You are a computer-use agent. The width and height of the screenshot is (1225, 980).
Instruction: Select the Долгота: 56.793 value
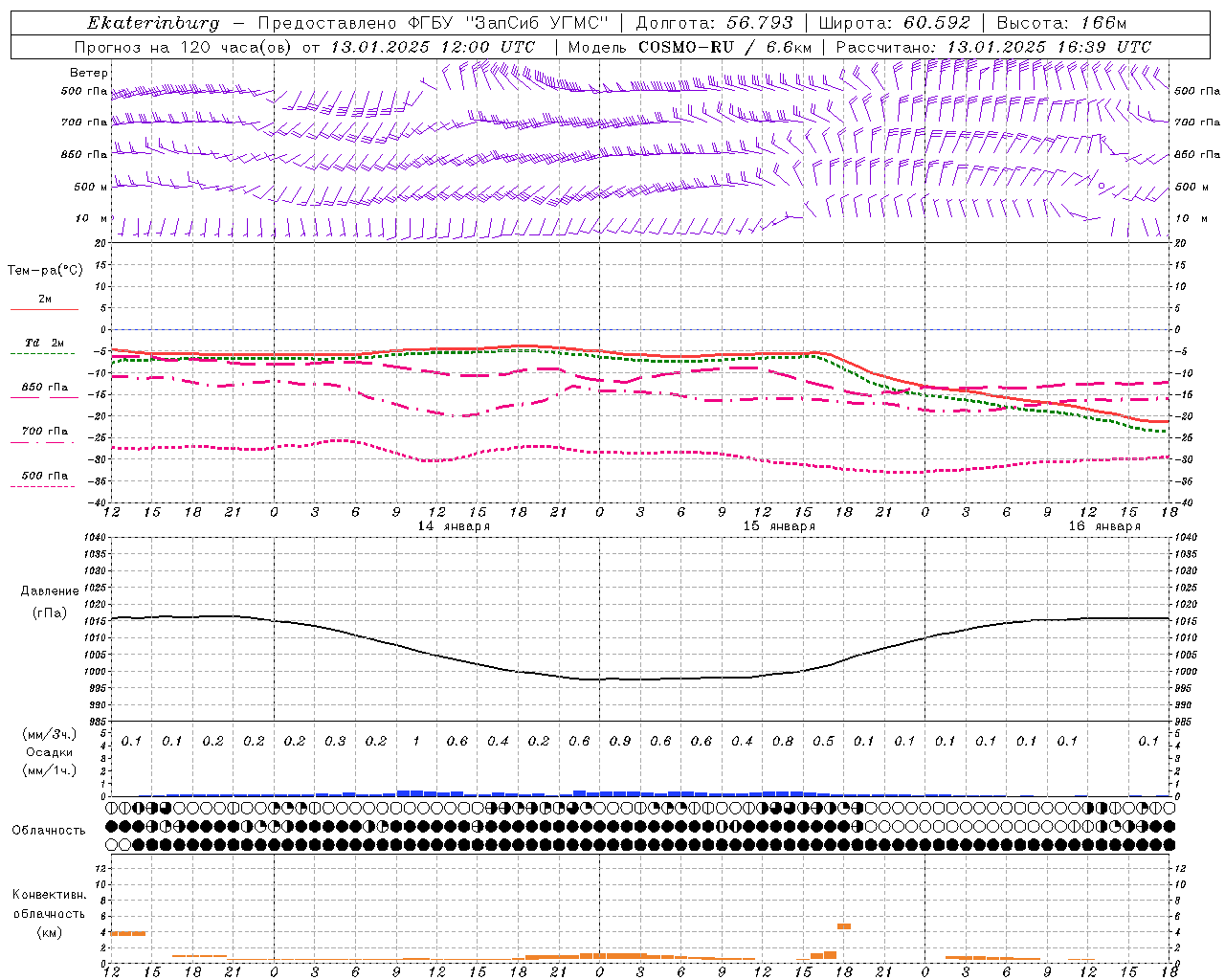(713, 23)
